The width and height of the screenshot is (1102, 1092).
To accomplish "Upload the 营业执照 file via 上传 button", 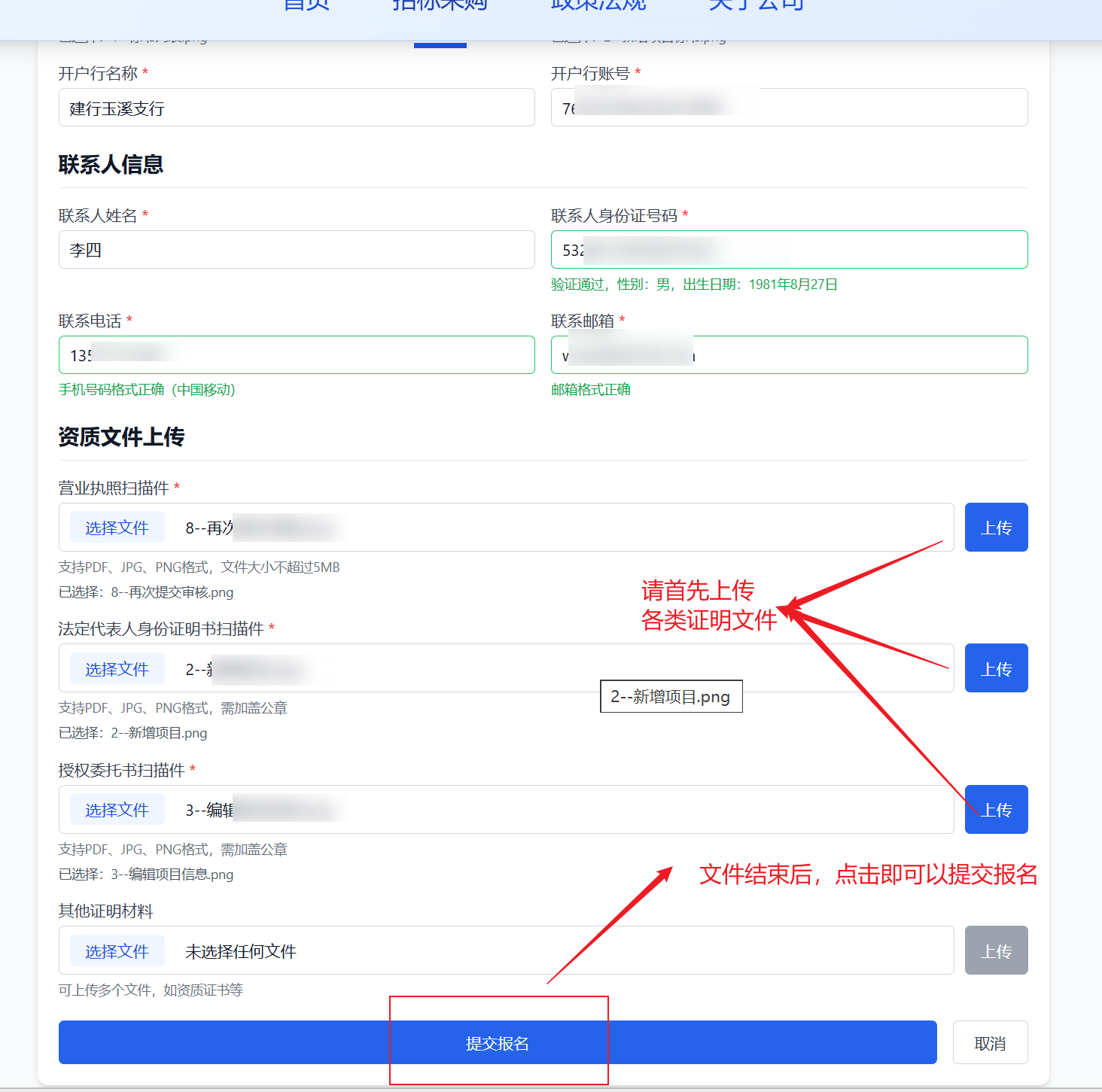I will (996, 527).
